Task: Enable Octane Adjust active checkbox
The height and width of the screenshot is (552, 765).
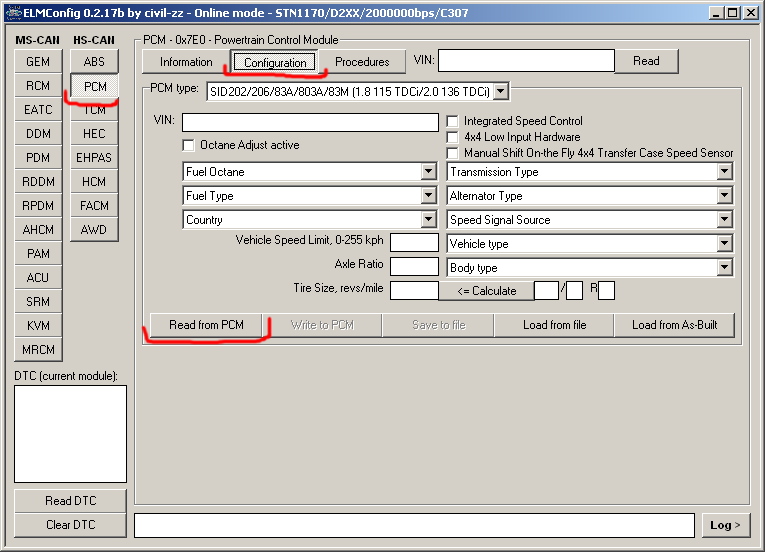Action: (x=188, y=145)
